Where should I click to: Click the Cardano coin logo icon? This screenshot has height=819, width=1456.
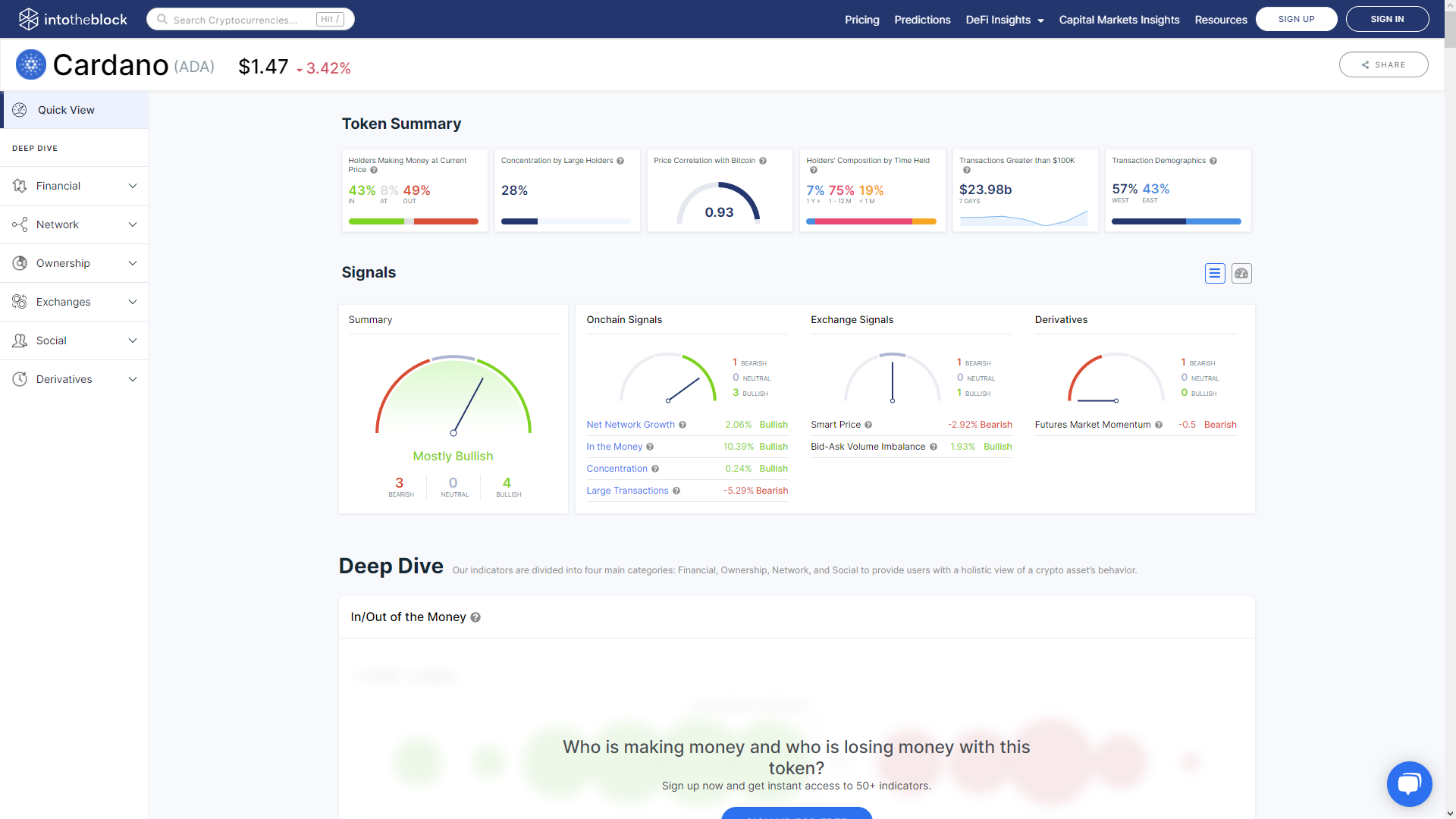(x=31, y=65)
